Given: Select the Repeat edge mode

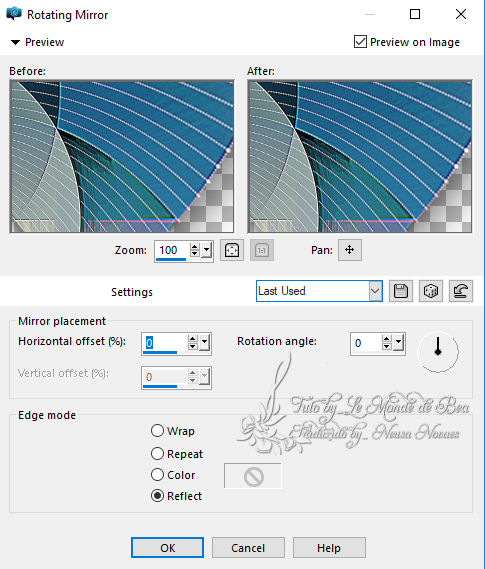Looking at the screenshot, I should [157, 453].
